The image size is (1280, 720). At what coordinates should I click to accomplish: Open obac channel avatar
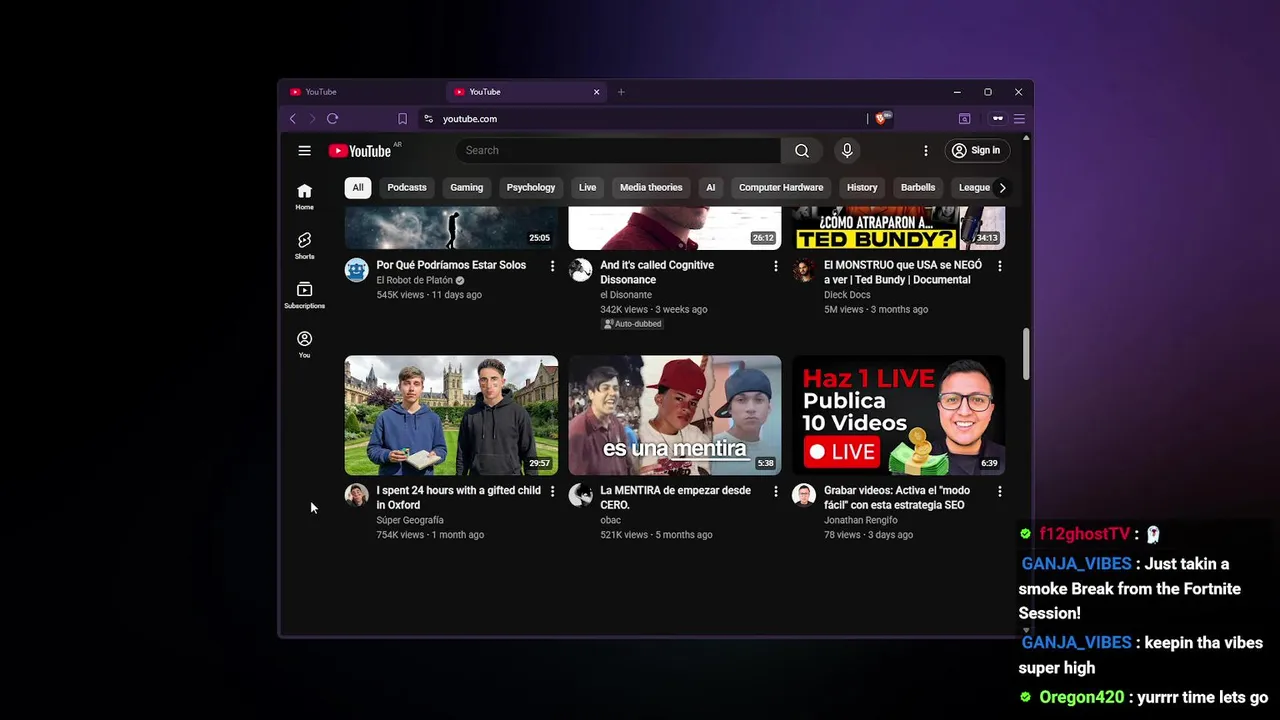pyautogui.click(x=581, y=495)
